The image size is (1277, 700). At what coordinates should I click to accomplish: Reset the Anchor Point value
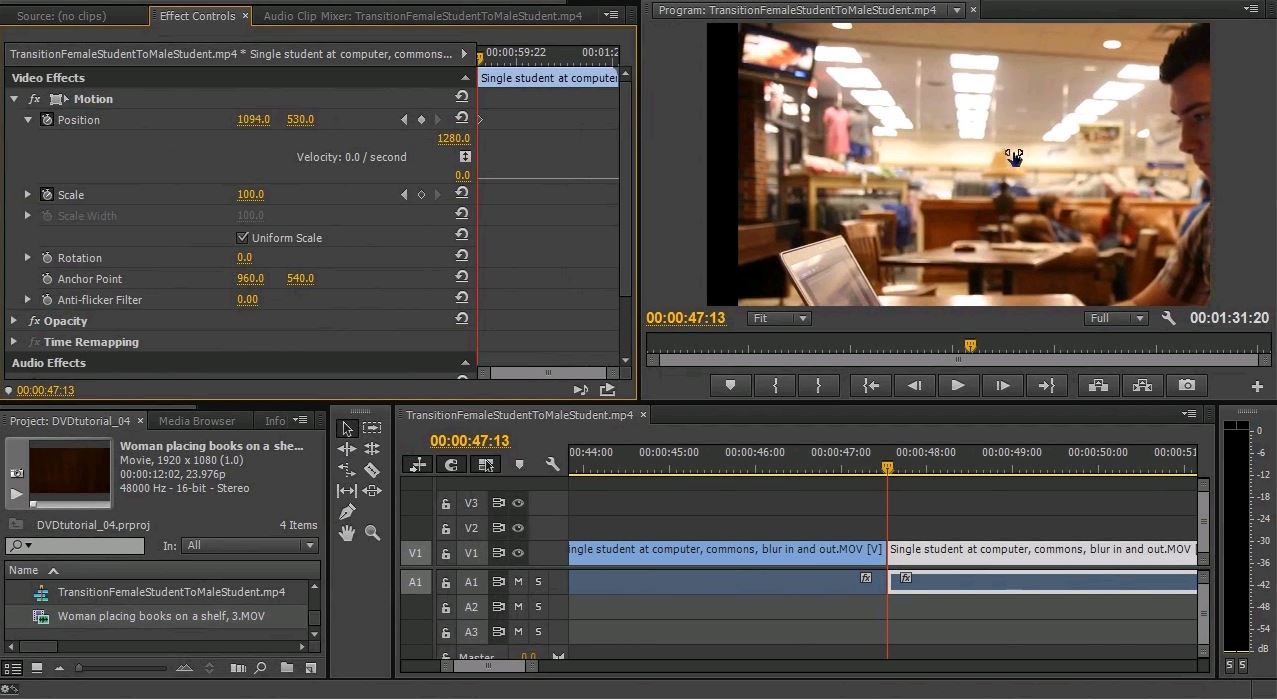461,277
